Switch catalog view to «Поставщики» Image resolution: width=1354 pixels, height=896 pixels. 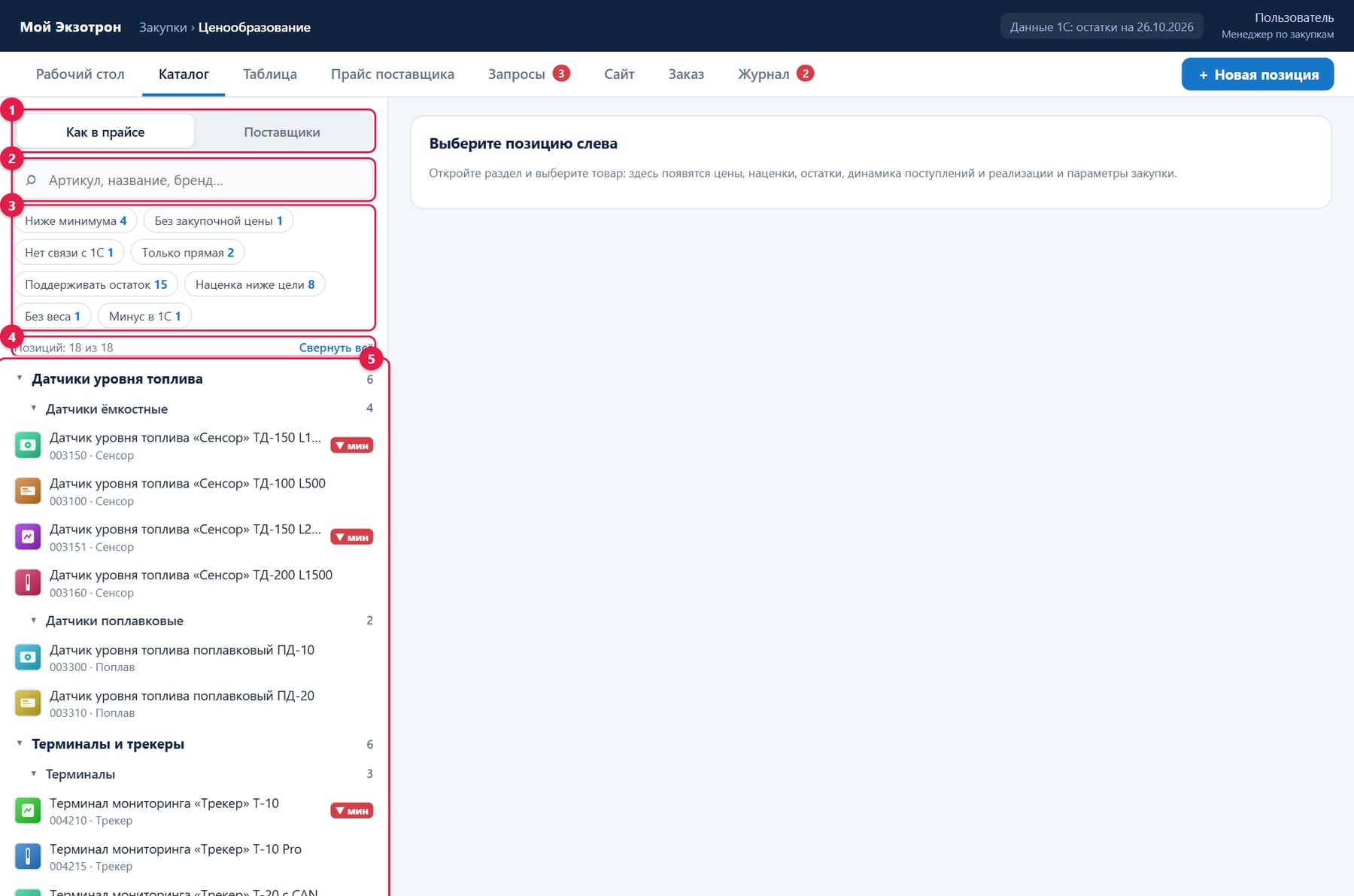(x=282, y=132)
